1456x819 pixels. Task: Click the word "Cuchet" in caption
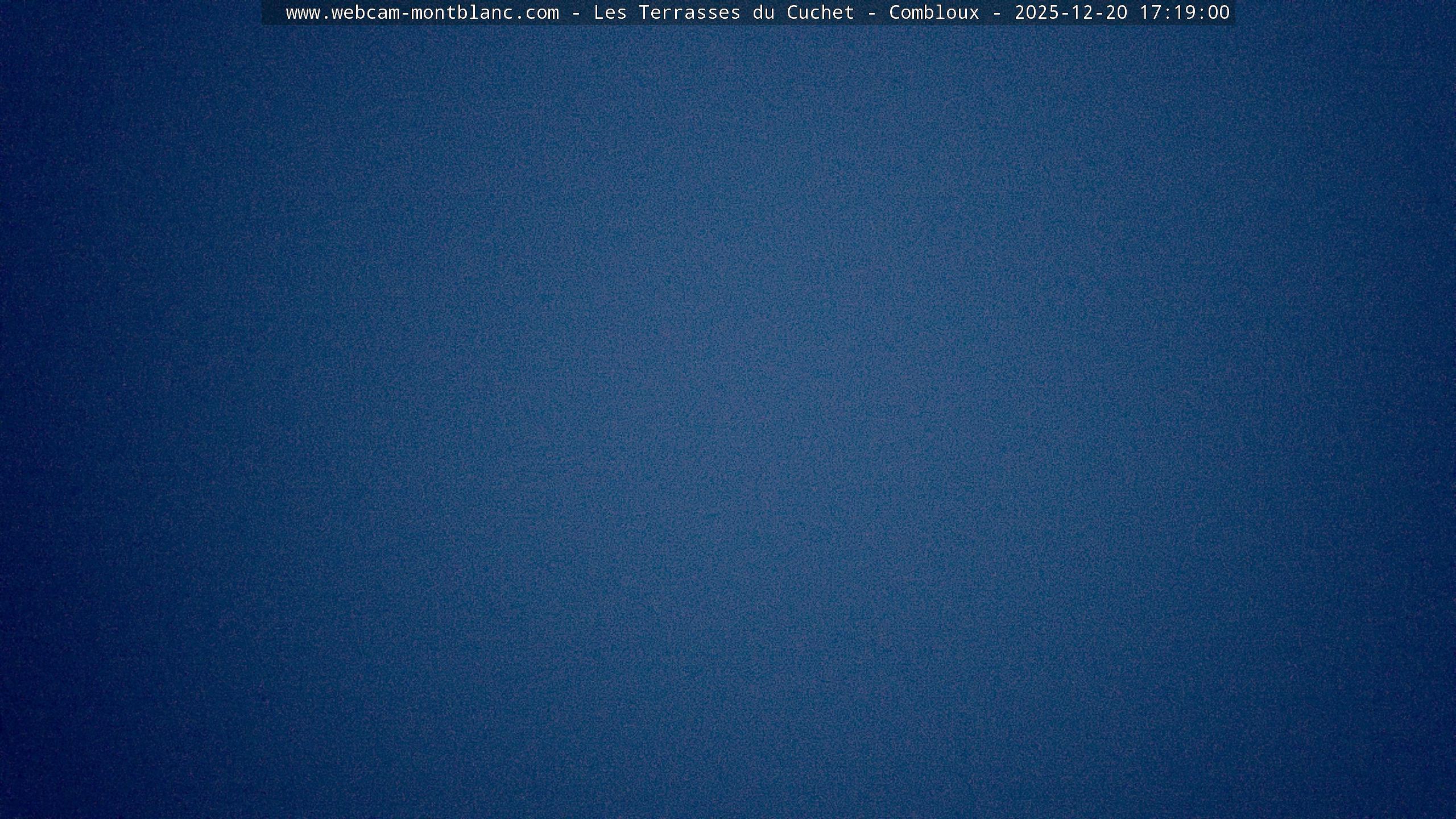820,13
